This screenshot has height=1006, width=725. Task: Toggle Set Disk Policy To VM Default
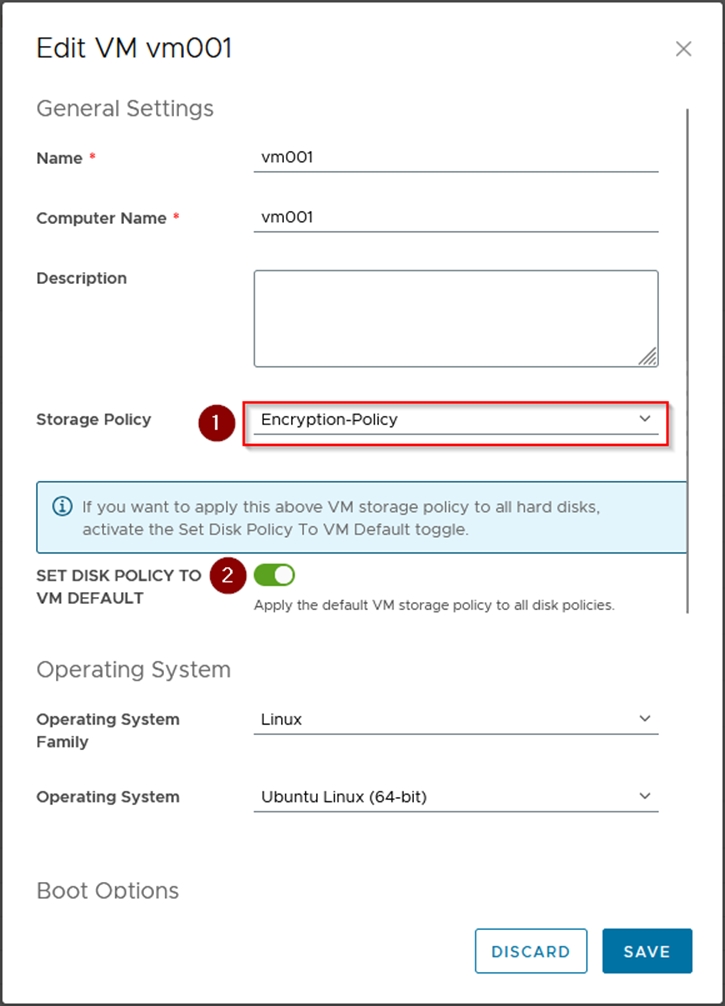pyautogui.click(x=274, y=575)
